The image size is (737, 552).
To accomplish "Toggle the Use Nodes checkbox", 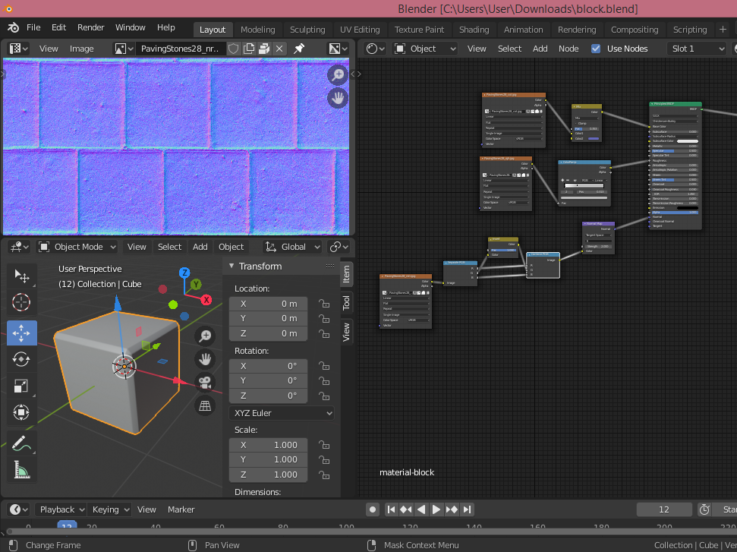I will click(x=596, y=48).
